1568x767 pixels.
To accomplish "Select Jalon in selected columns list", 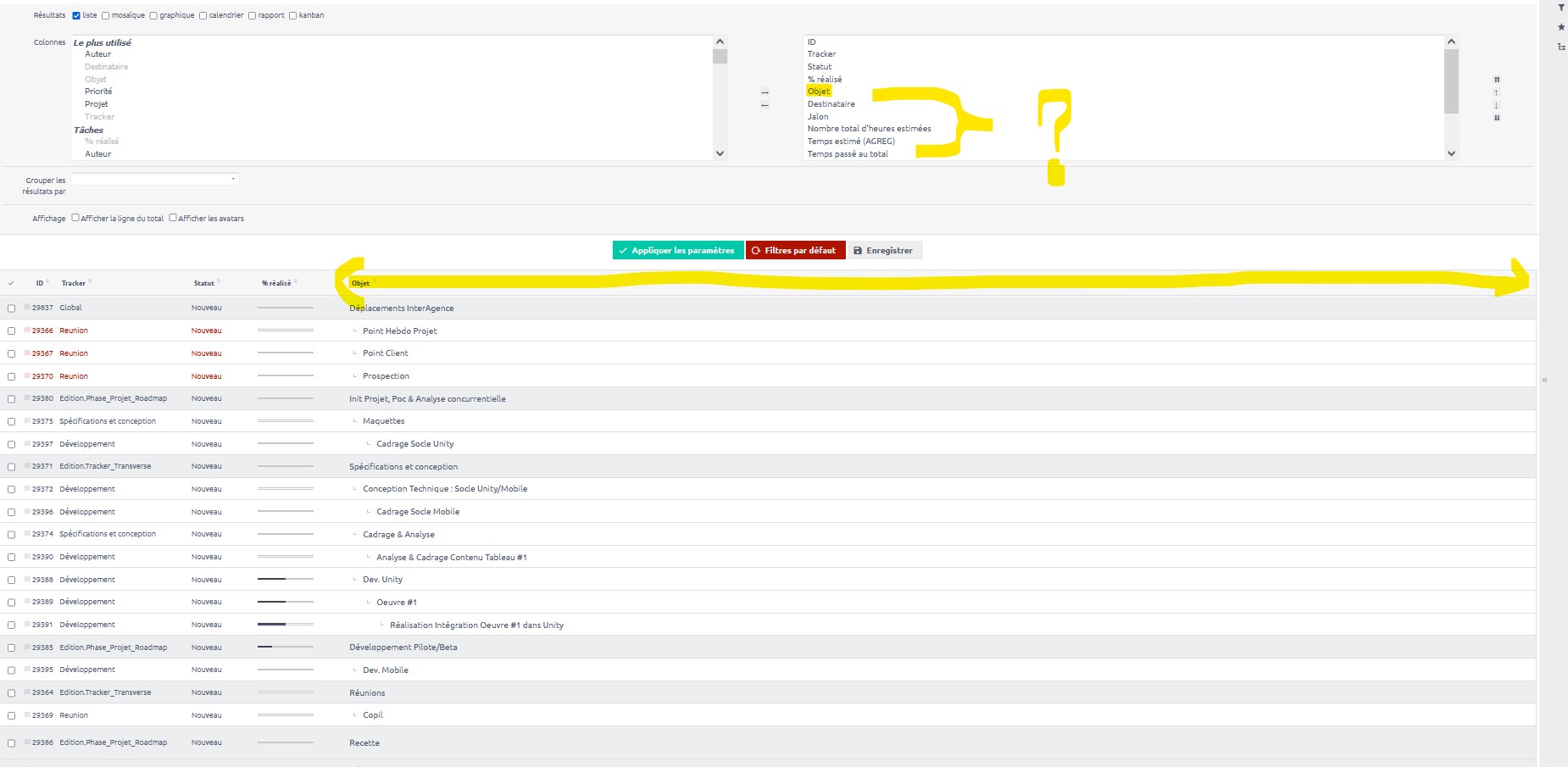I will point(818,117).
